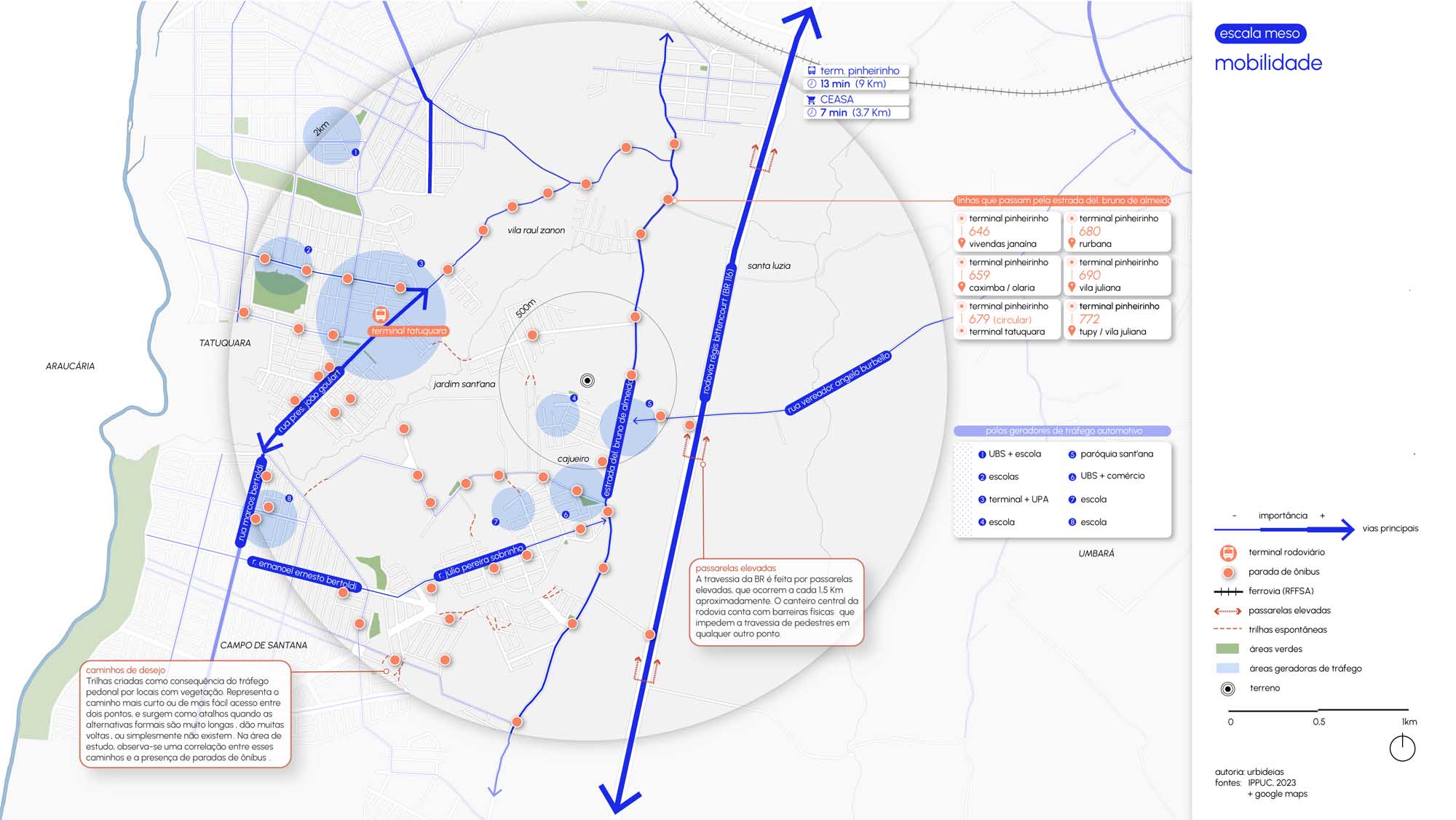Image resolution: width=1456 pixels, height=820 pixels.
Task: Click the terminal rodoviário legend icon
Action: (x=1228, y=552)
